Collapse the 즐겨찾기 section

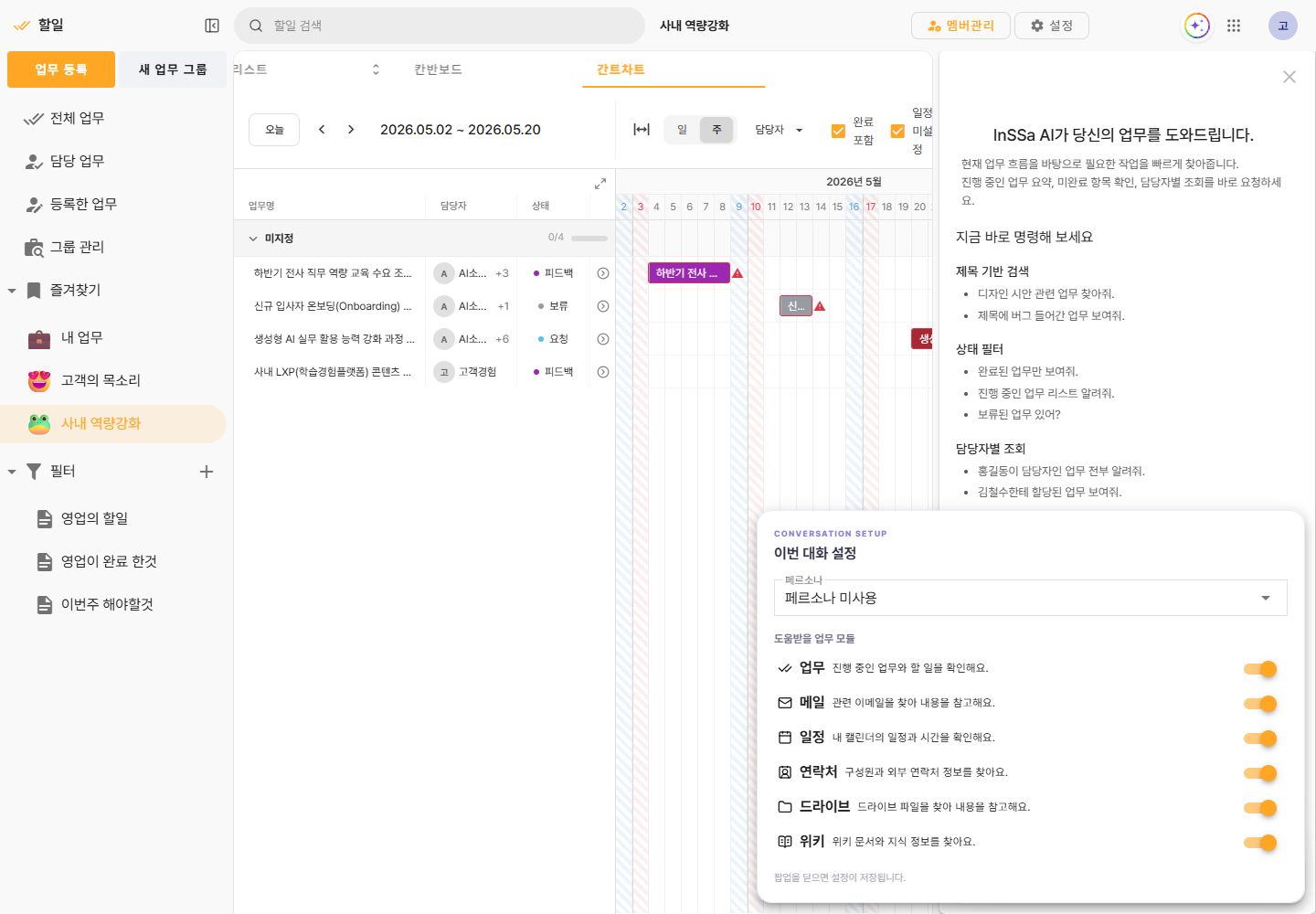12,291
